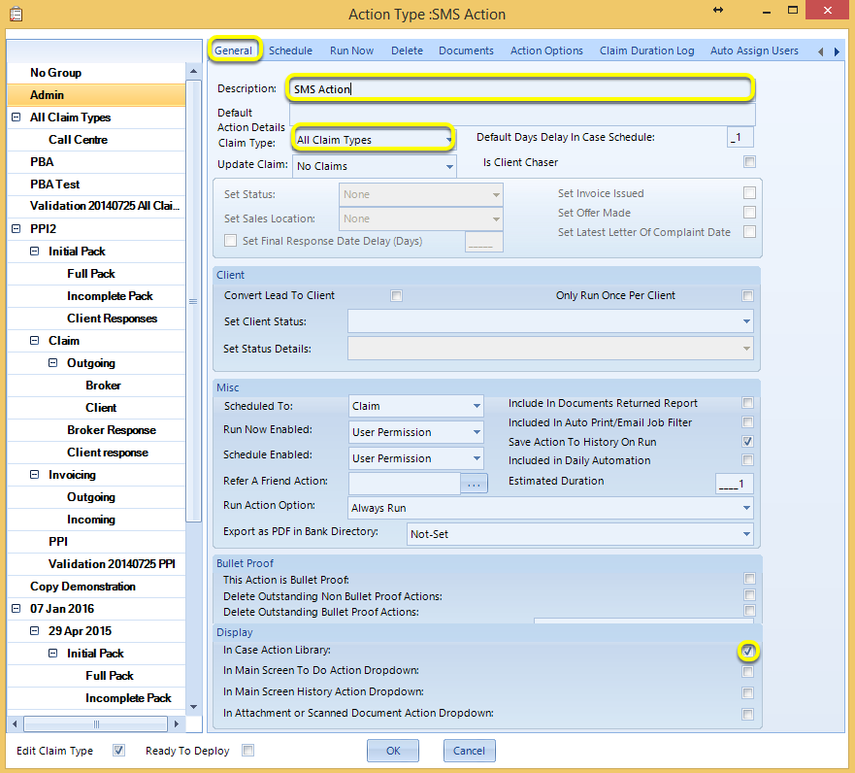Image resolution: width=855 pixels, height=773 pixels.
Task: Click the tab strip left-pointing arrow
Action: [x=820, y=52]
